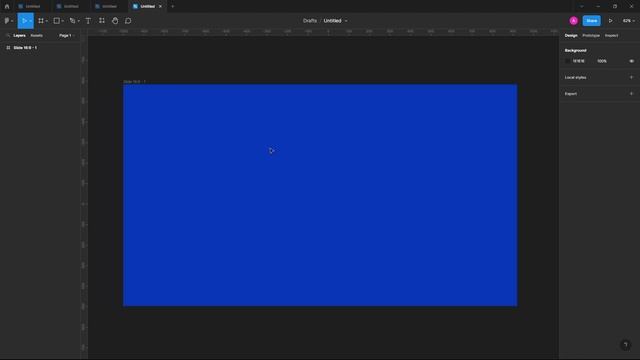Screen dimensions: 640x360
Task: Click the pink user avatar
Action: point(573,21)
